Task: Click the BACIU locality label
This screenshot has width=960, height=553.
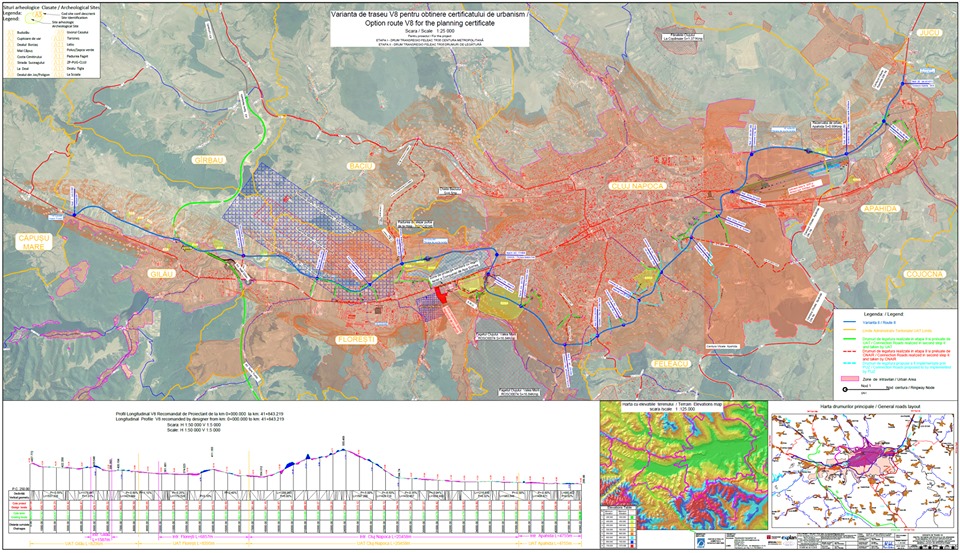Action: point(361,166)
